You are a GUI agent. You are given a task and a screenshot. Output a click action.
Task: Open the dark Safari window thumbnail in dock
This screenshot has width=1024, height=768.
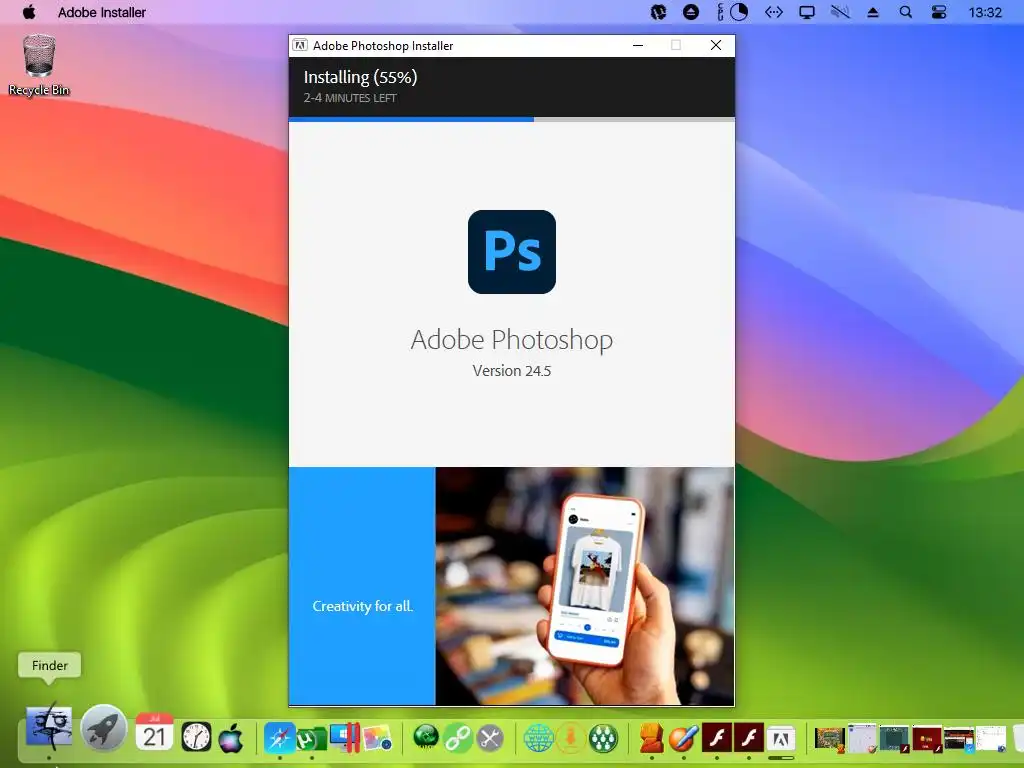pos(959,739)
